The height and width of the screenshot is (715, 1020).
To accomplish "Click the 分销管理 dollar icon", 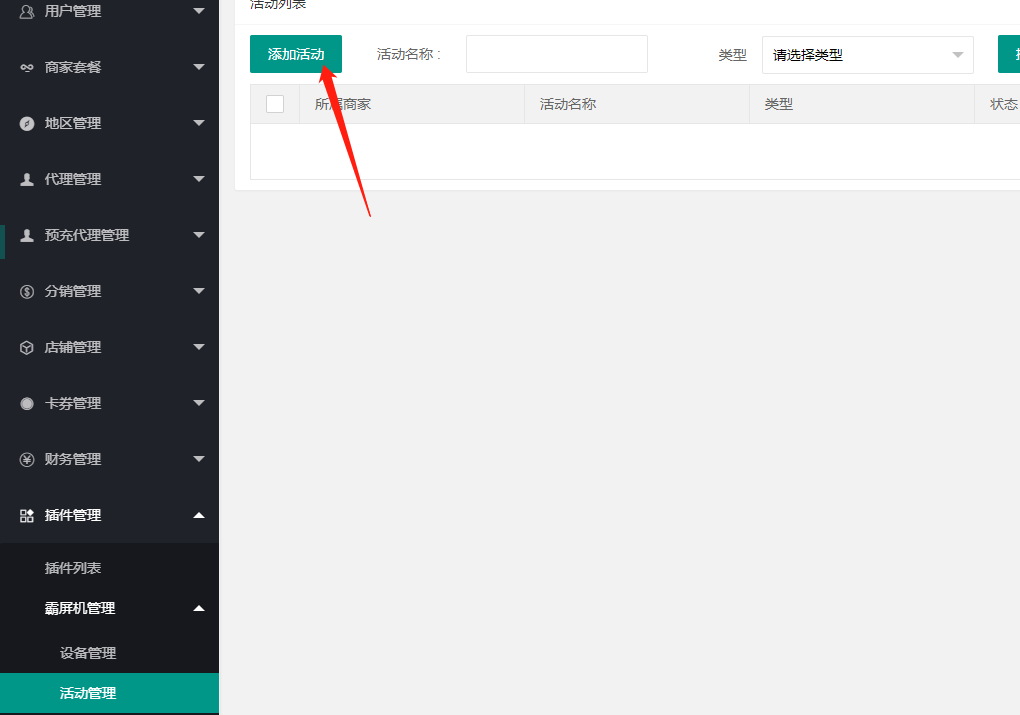I will point(27,291).
